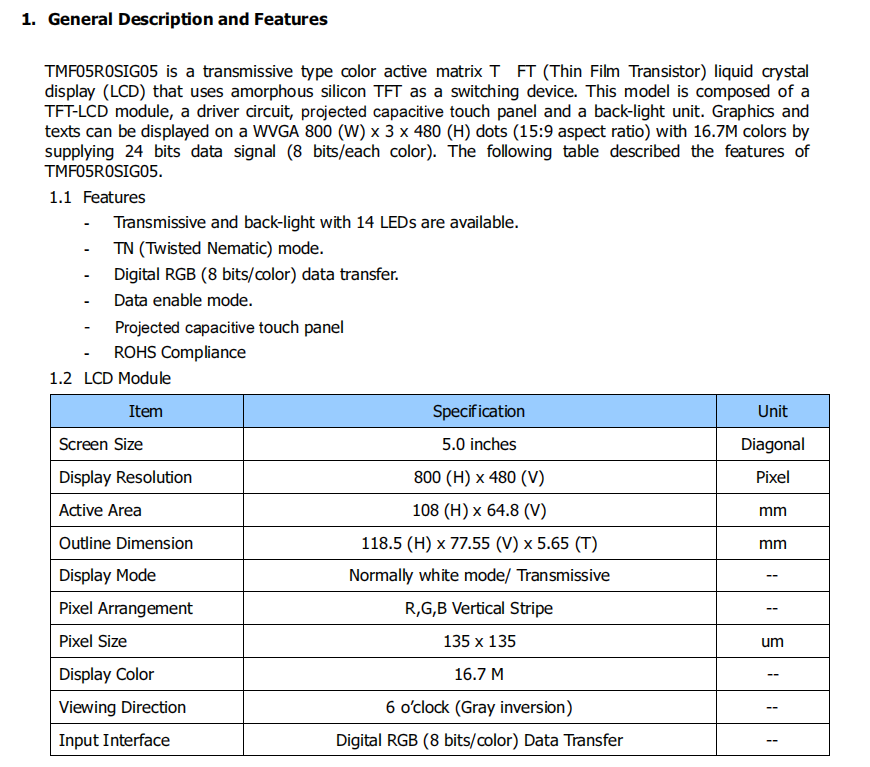
Task: Click the '5.0 inches' value
Action: [x=479, y=445]
